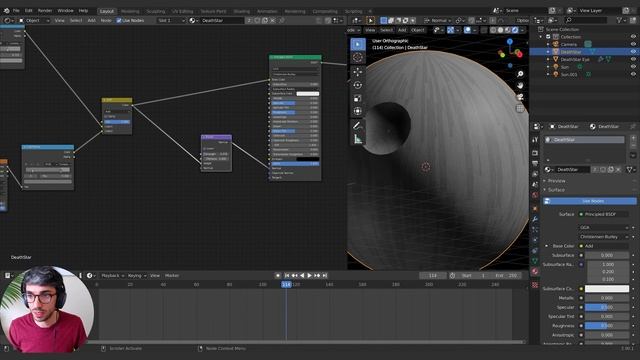Open the Playback dropdown in timeline
640x360 pixels.
tap(112, 276)
